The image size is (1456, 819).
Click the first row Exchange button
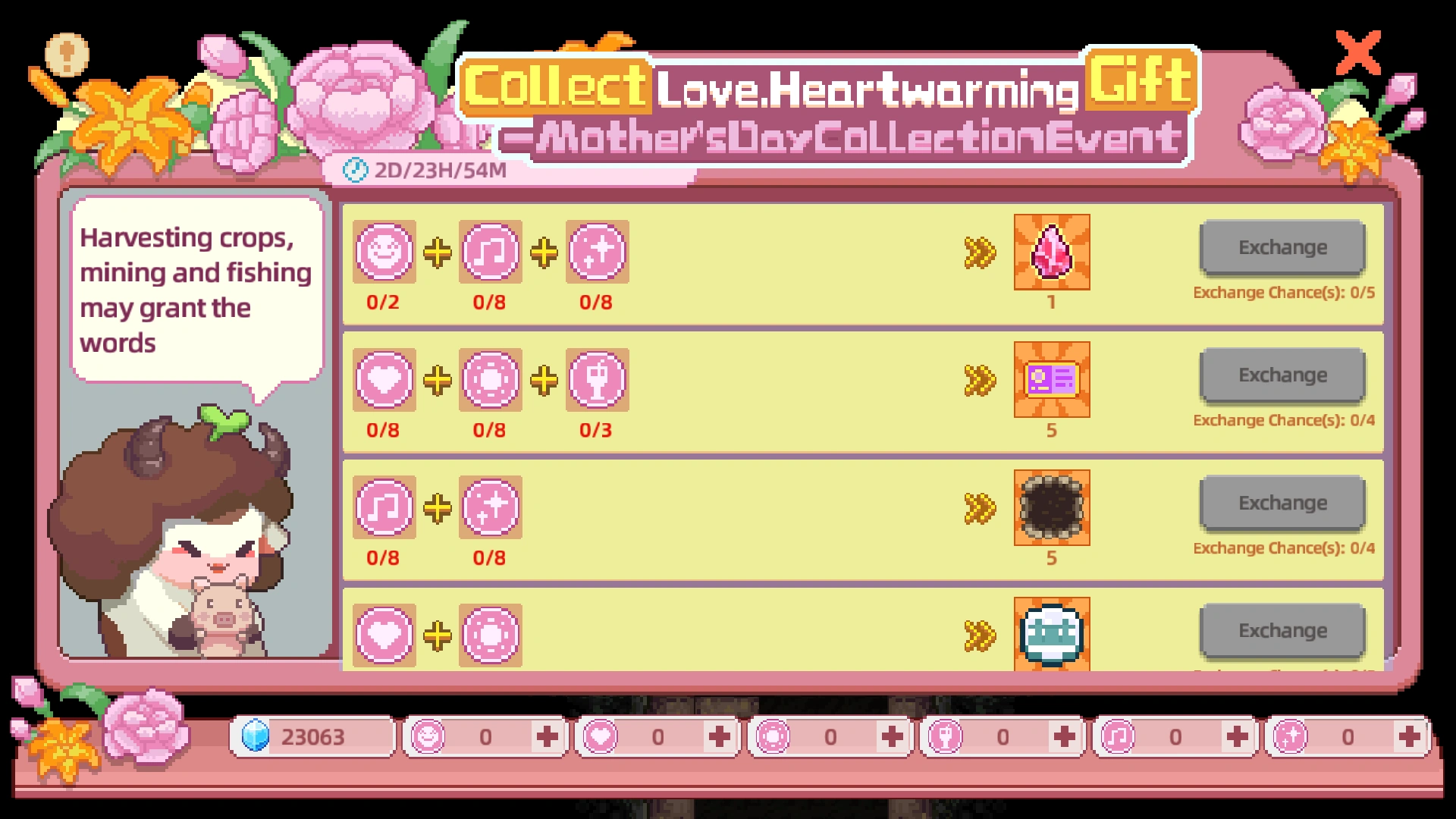click(1282, 247)
